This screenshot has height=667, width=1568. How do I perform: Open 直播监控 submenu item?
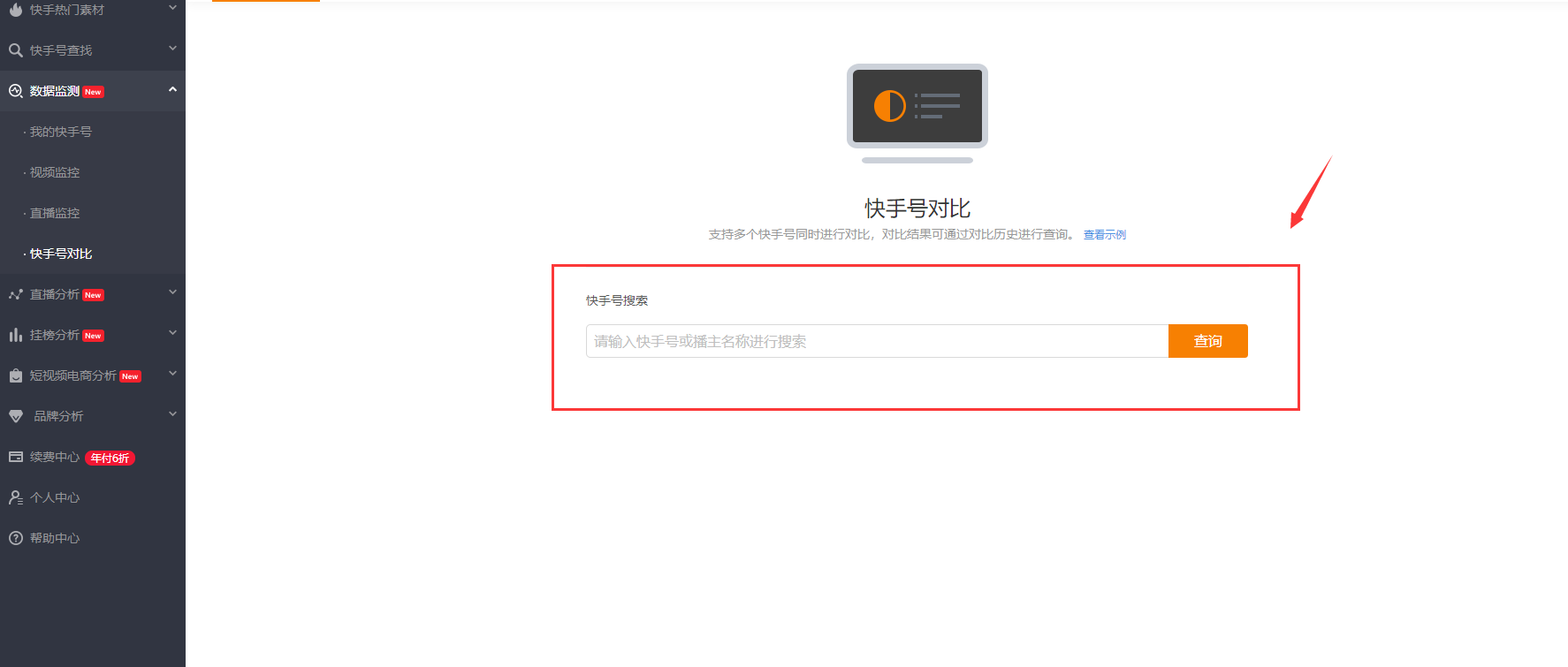click(55, 213)
